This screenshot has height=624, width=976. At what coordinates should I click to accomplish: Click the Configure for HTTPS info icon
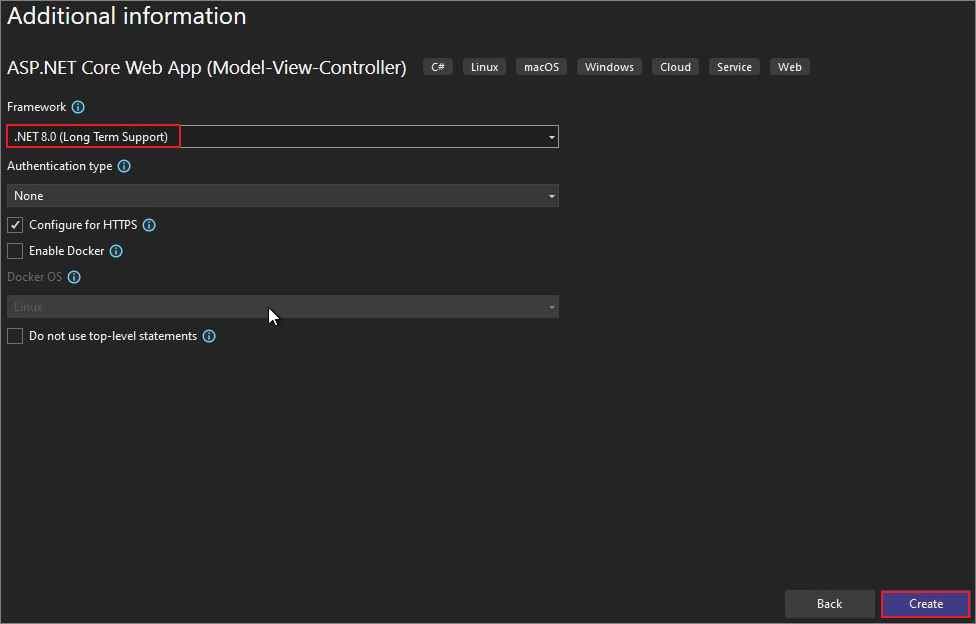(x=149, y=225)
